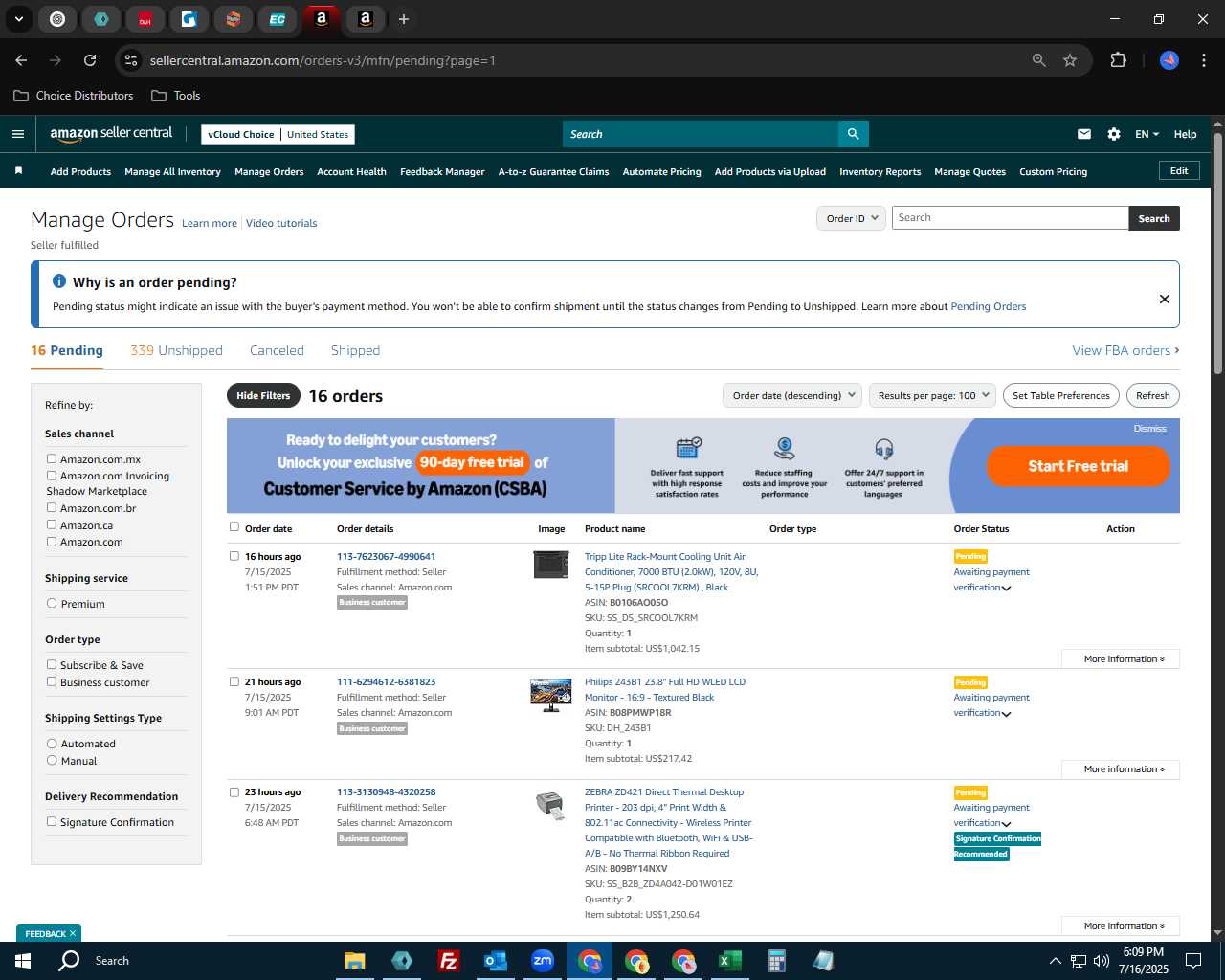
Task: Open the settings gear icon
Action: click(1114, 134)
